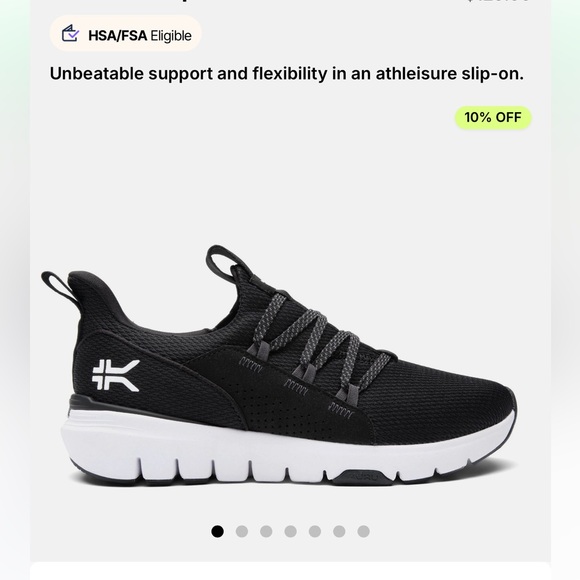Click the gray laces on the sneaker
The width and height of the screenshot is (580, 580).
[320, 342]
